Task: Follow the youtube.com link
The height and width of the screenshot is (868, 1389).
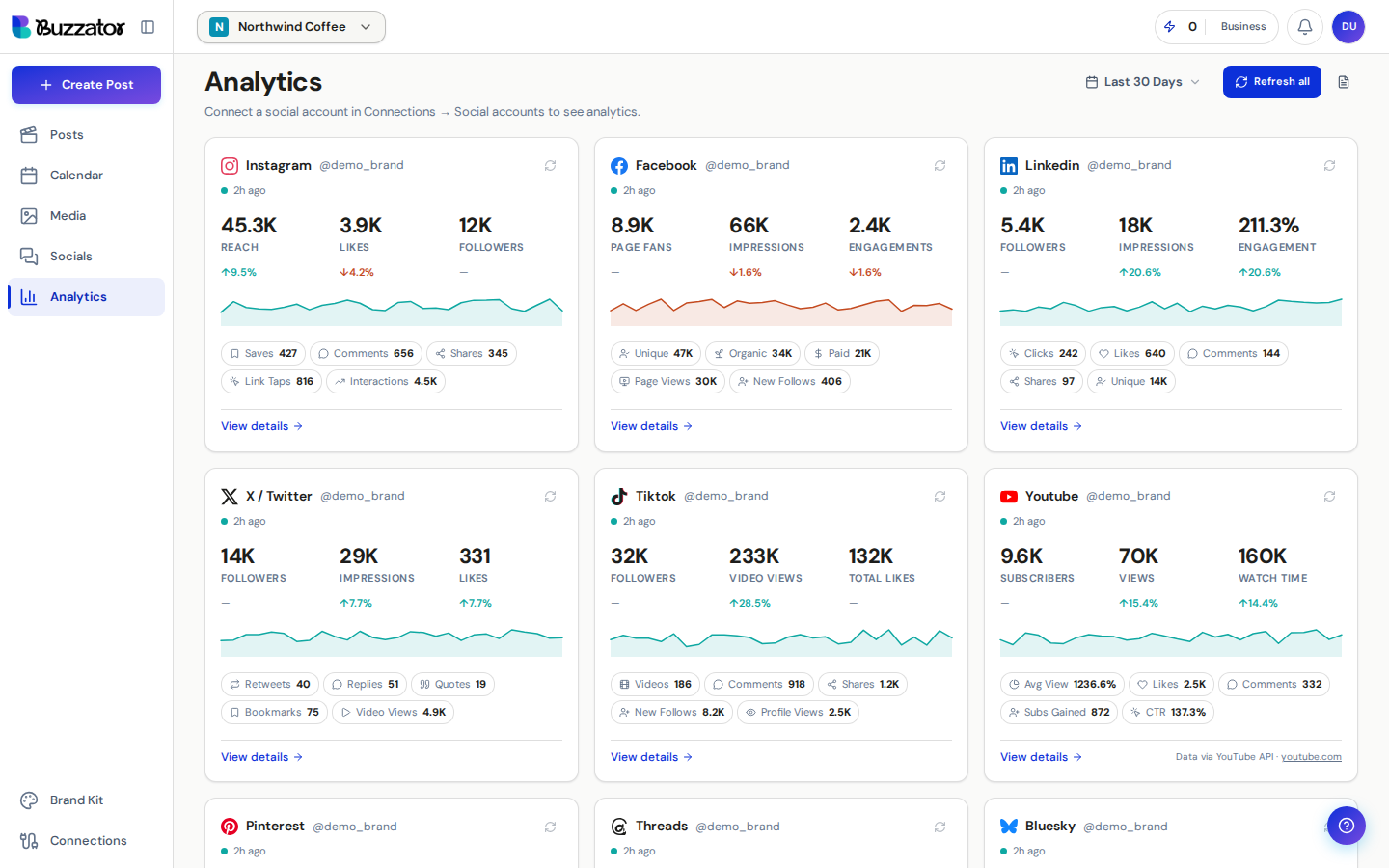Action: (1311, 757)
